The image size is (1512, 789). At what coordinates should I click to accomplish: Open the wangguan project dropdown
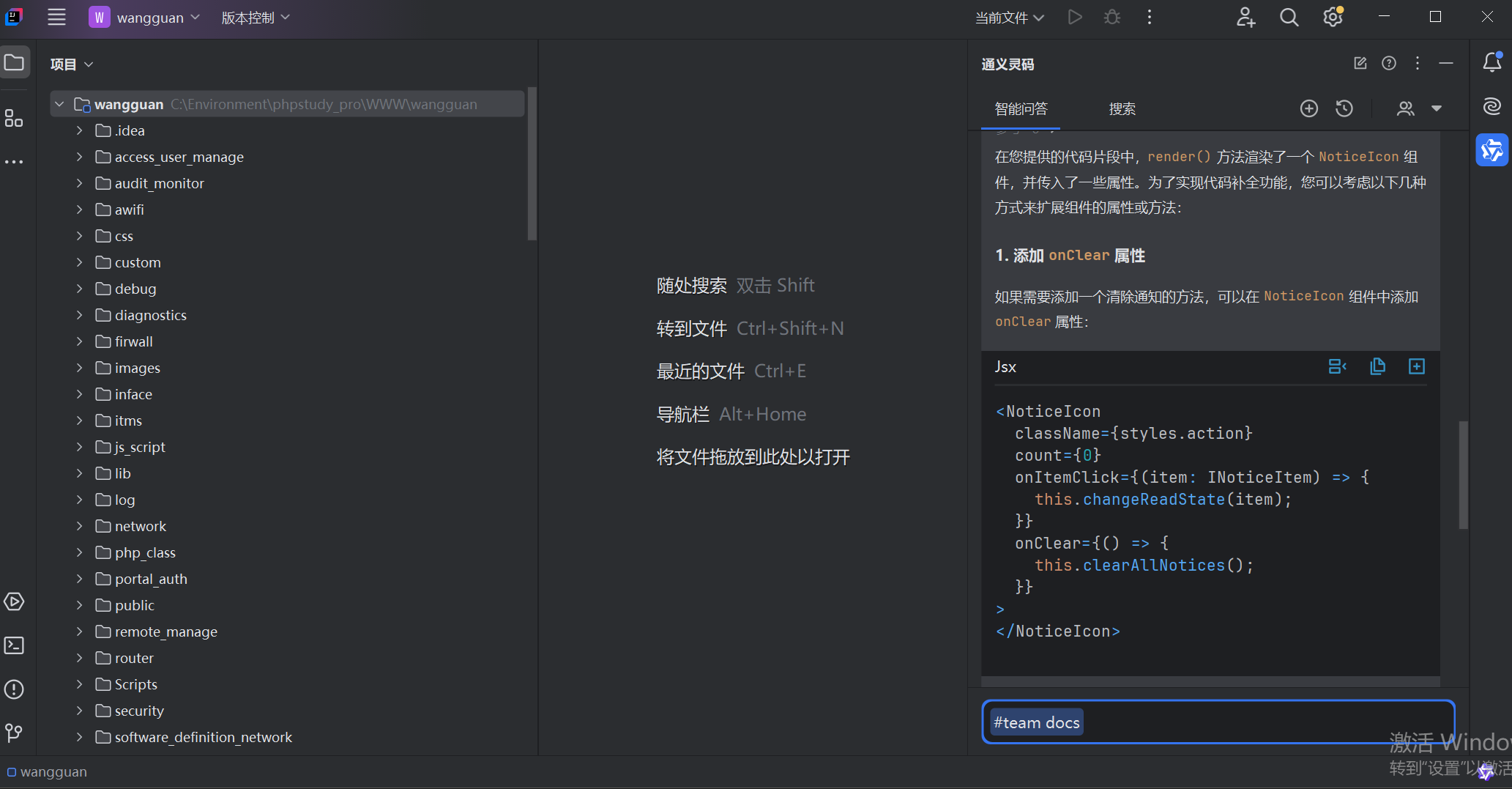point(145,18)
